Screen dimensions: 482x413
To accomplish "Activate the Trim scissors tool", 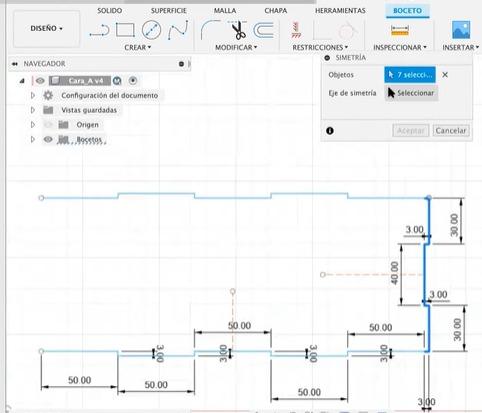I will point(238,30).
